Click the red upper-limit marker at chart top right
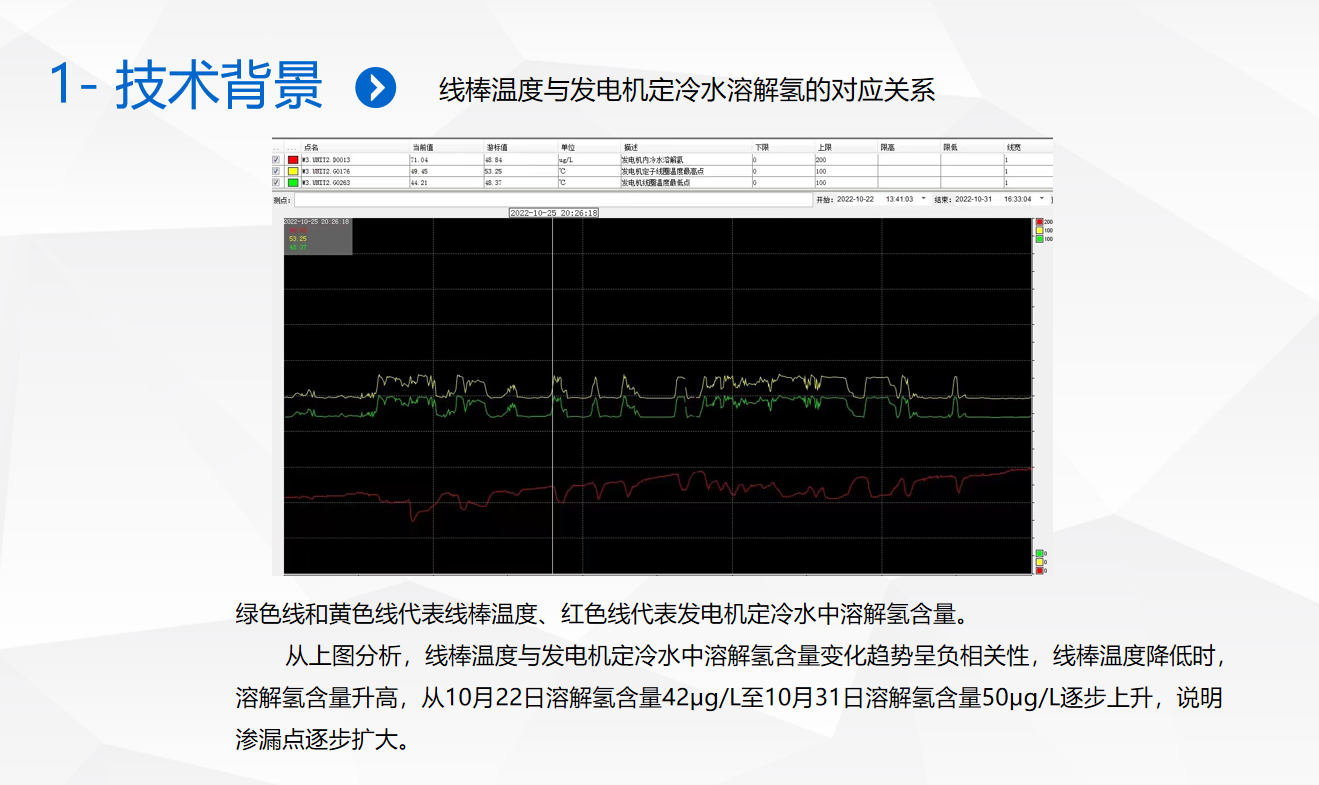 (1040, 222)
